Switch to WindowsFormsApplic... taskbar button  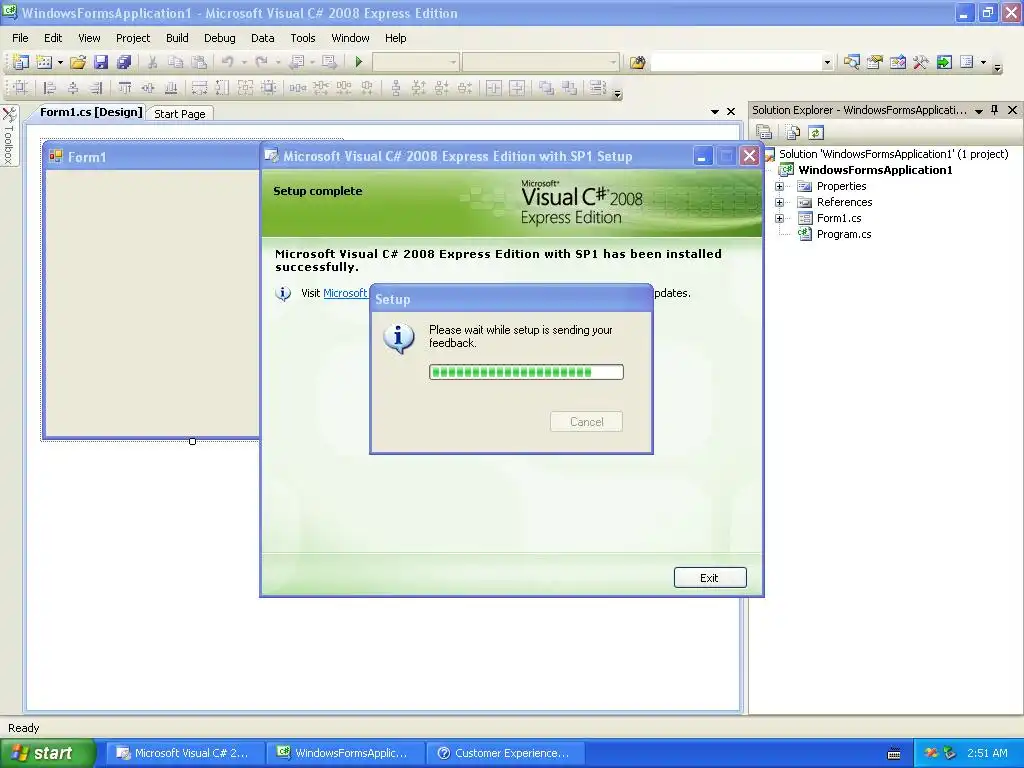[344, 753]
